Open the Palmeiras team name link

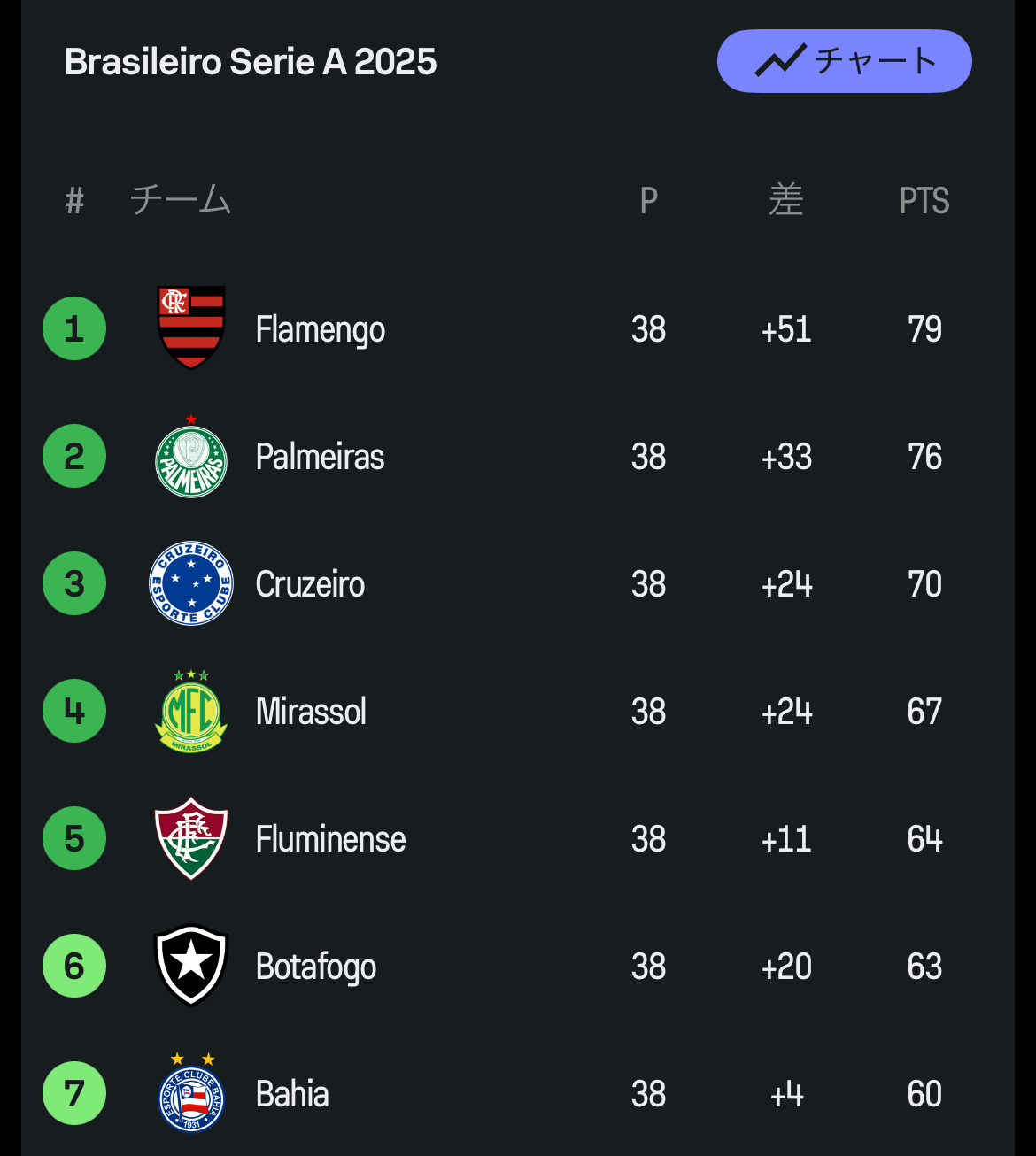[x=320, y=457]
